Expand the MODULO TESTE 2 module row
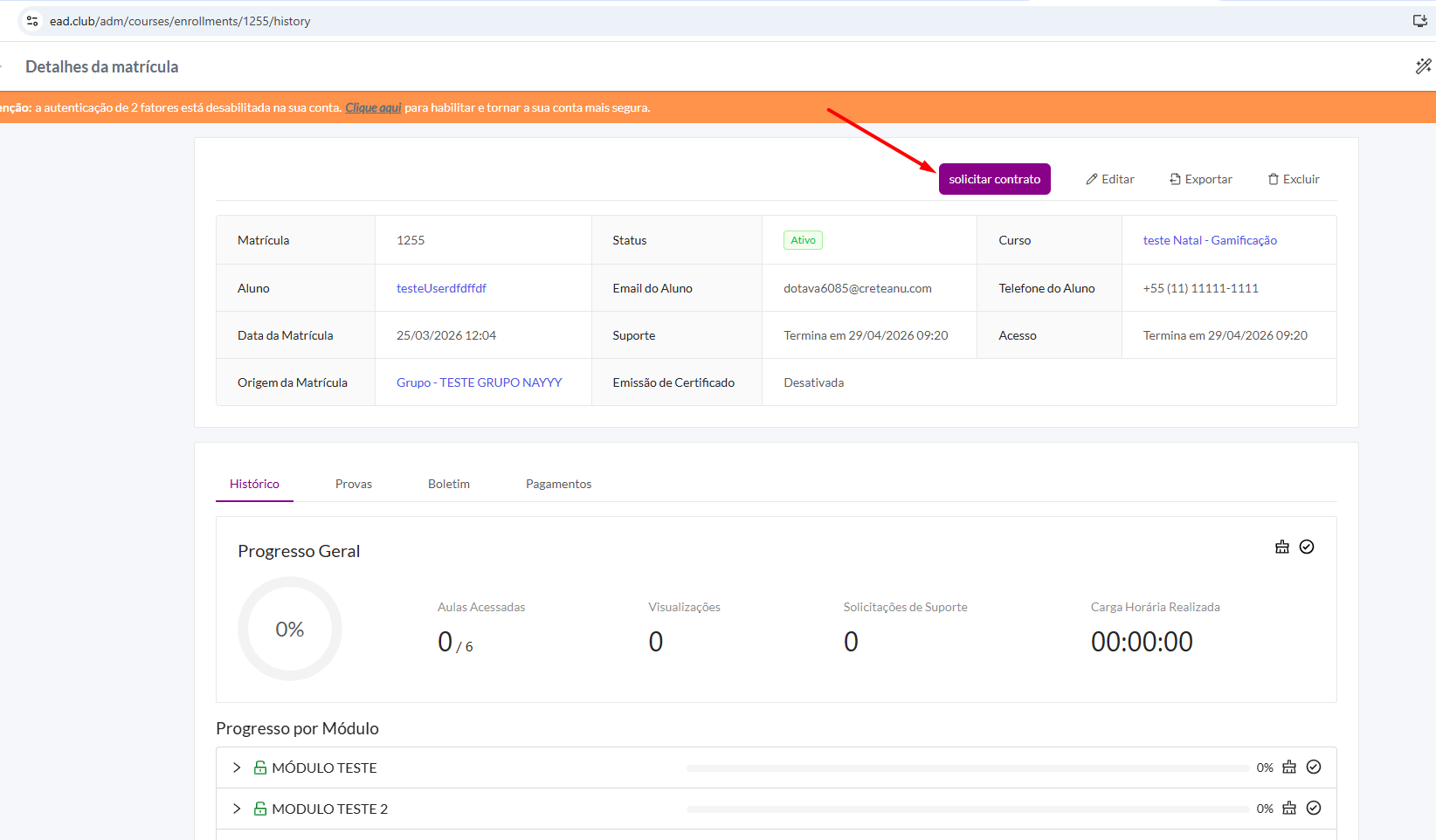 click(237, 809)
